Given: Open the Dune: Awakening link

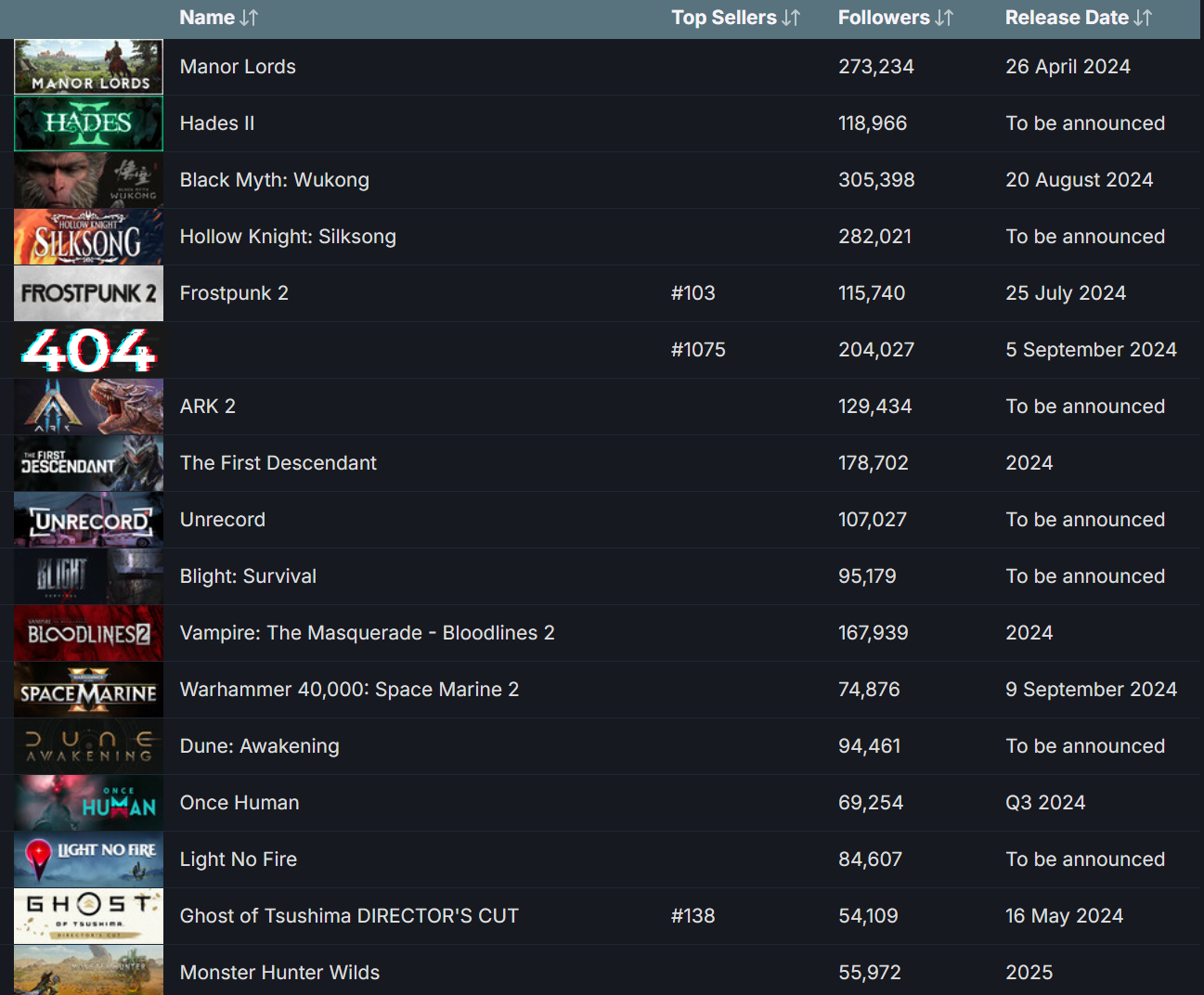Looking at the screenshot, I should 260,746.
